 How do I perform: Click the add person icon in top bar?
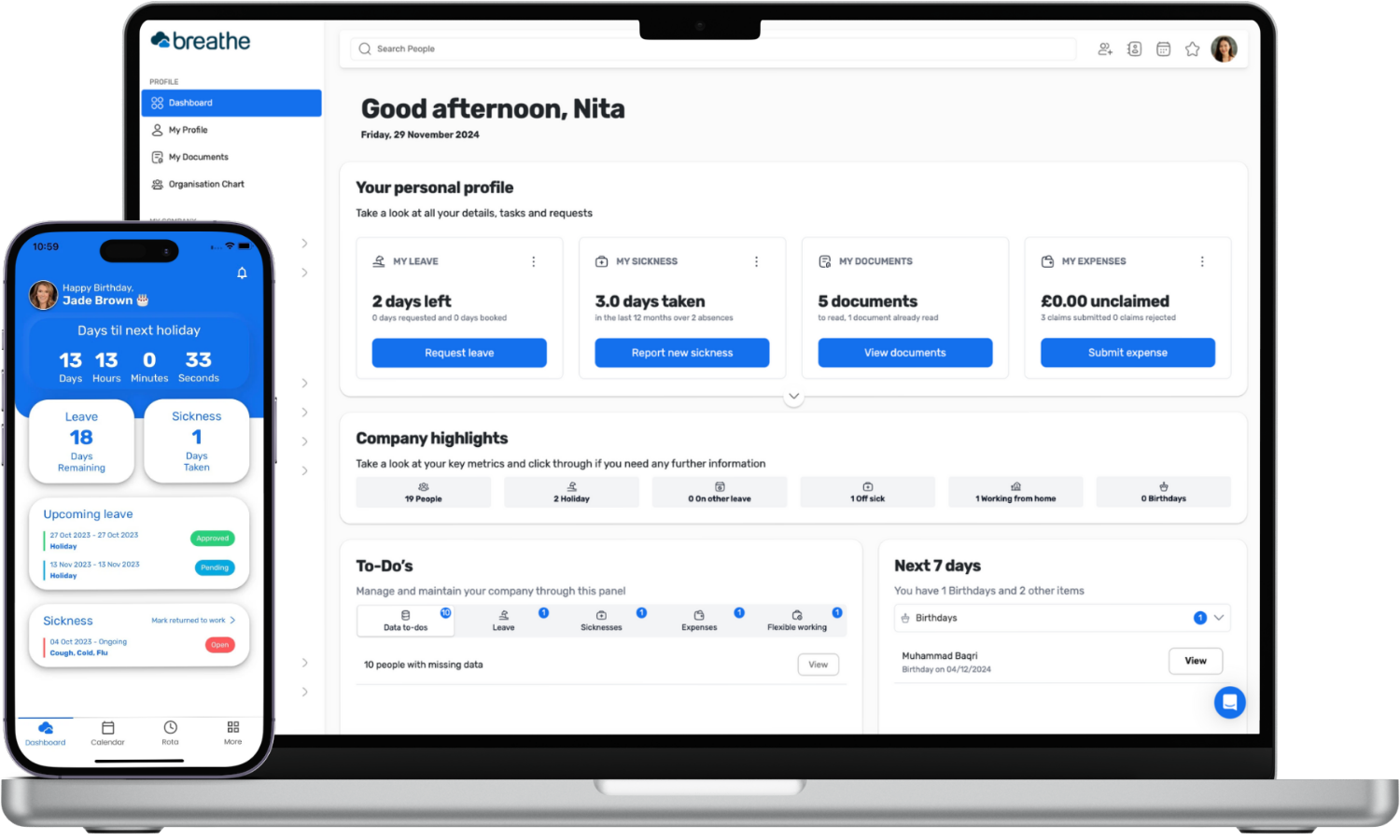(1105, 49)
